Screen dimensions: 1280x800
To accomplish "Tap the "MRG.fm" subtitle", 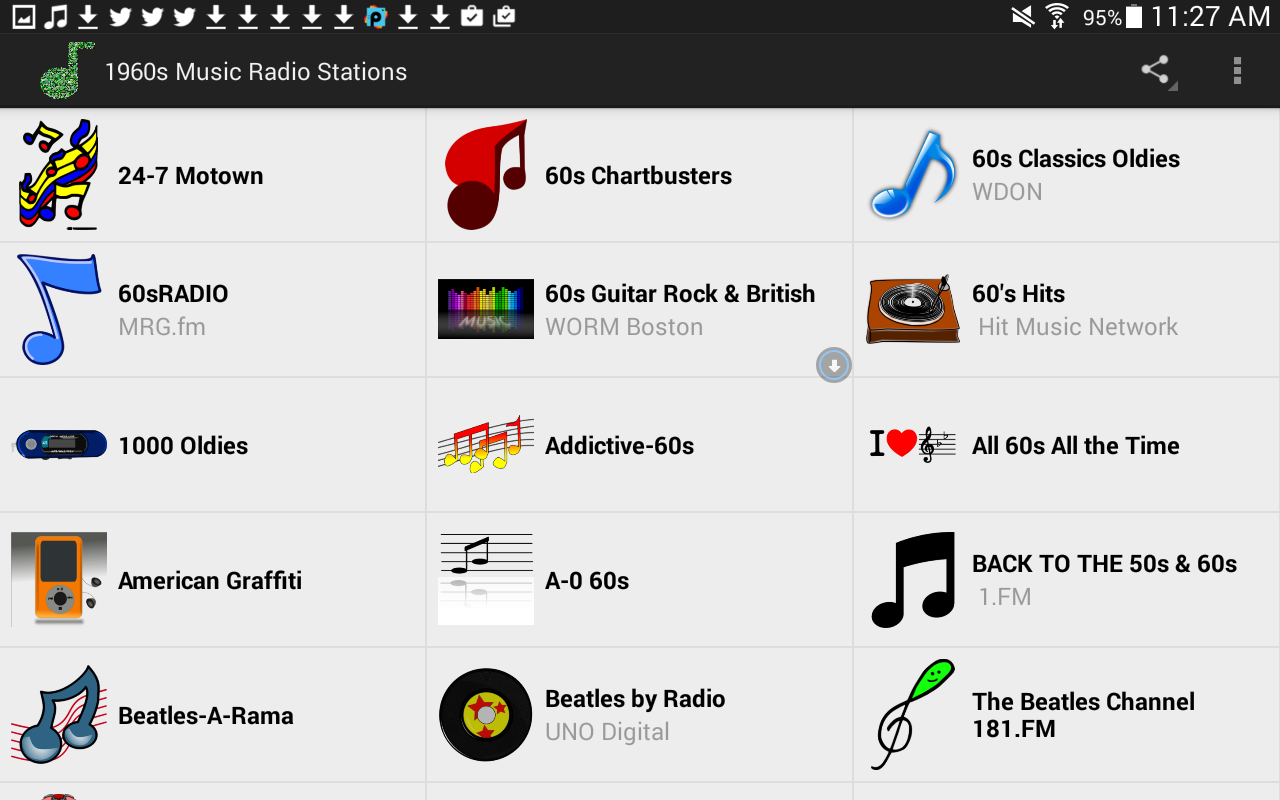I will click(162, 327).
